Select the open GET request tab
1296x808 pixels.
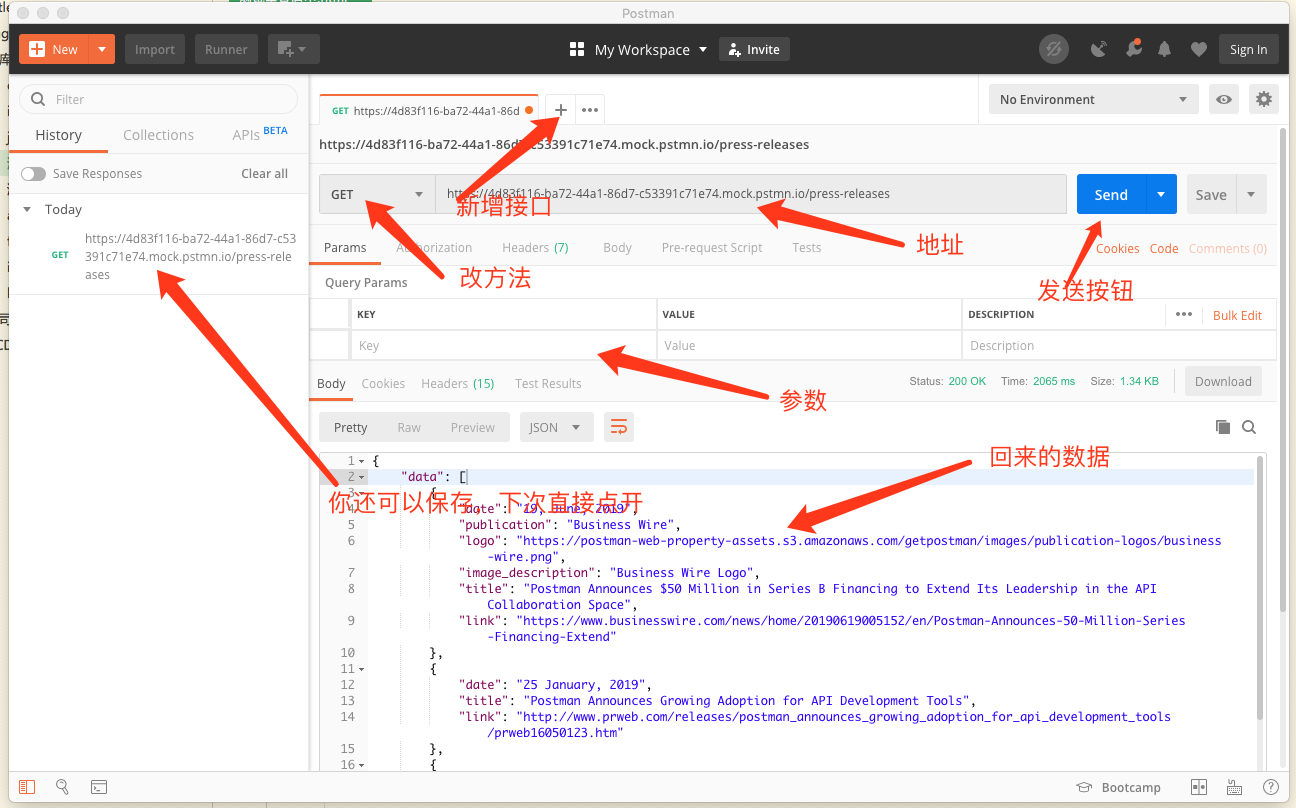pos(431,110)
